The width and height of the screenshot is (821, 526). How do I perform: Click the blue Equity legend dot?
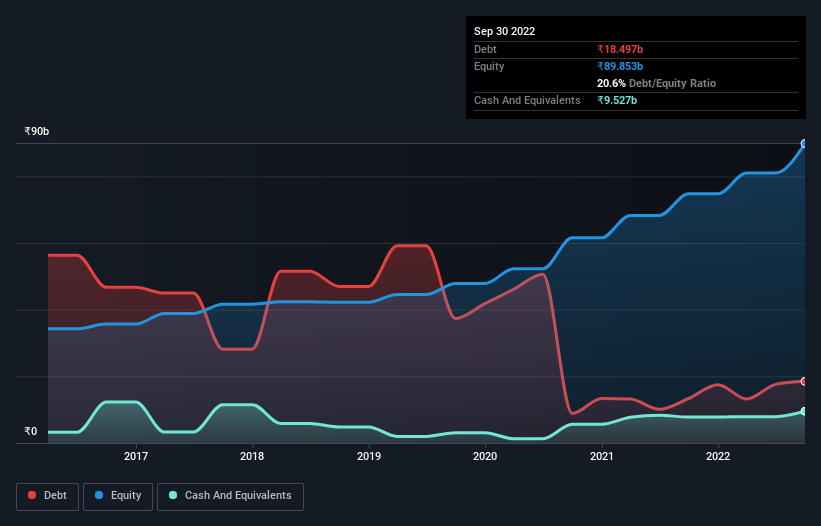99,495
